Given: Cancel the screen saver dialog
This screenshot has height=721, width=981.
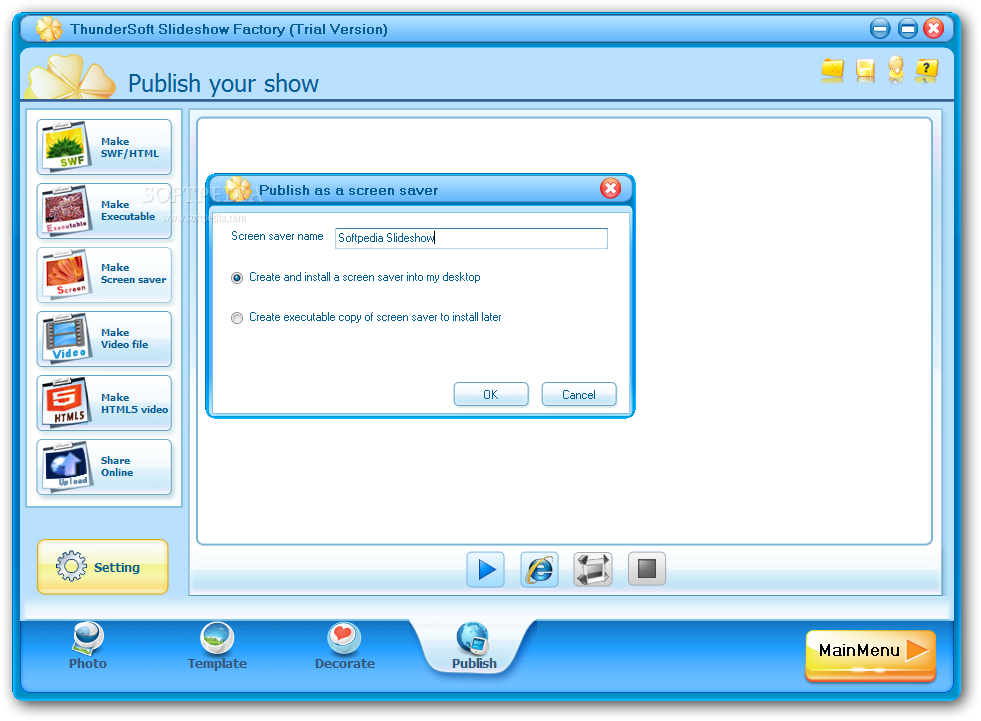Looking at the screenshot, I should (579, 394).
